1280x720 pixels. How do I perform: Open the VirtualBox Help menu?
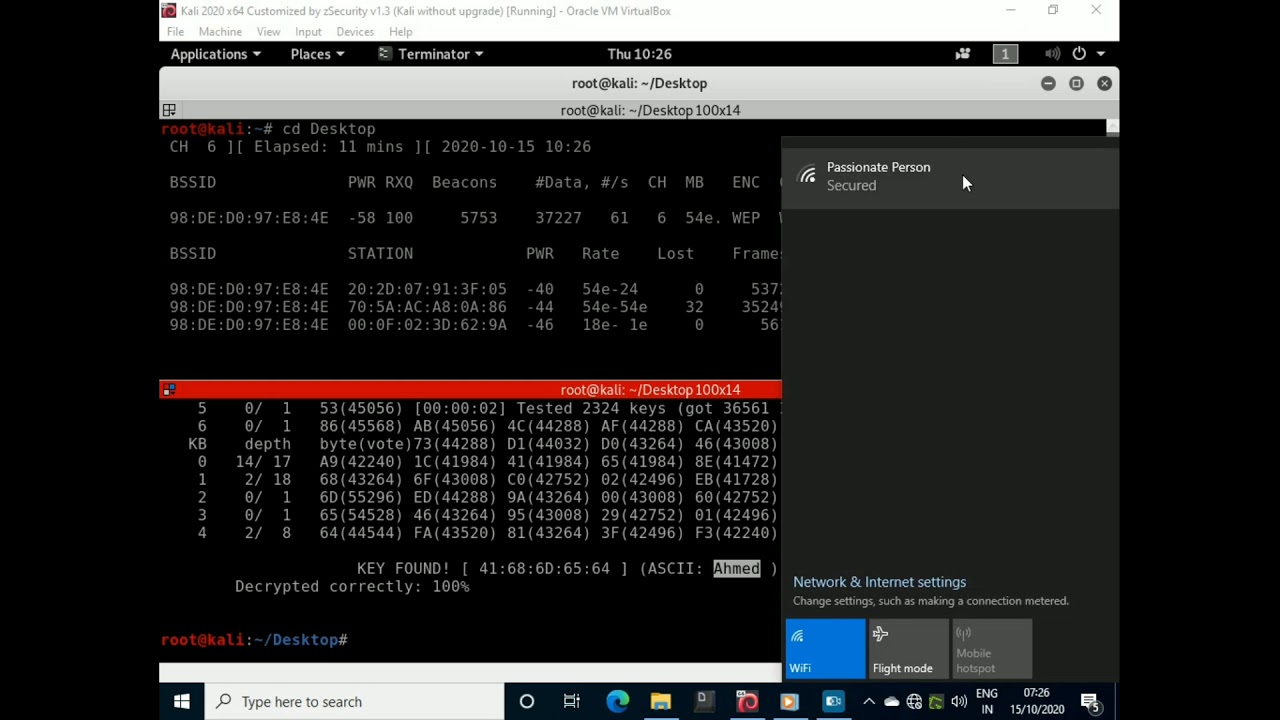coord(400,32)
